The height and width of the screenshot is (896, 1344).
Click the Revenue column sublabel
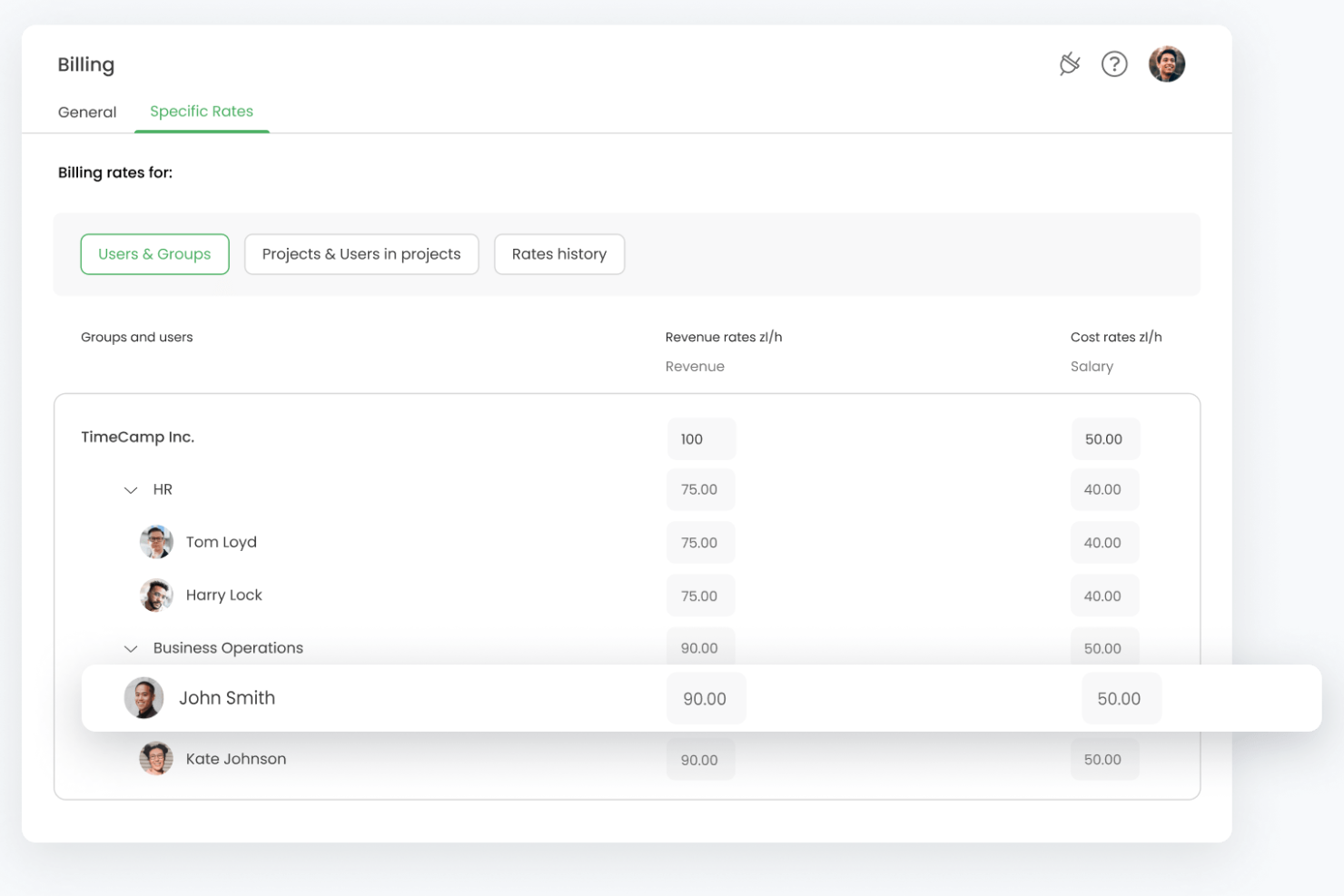click(x=695, y=367)
